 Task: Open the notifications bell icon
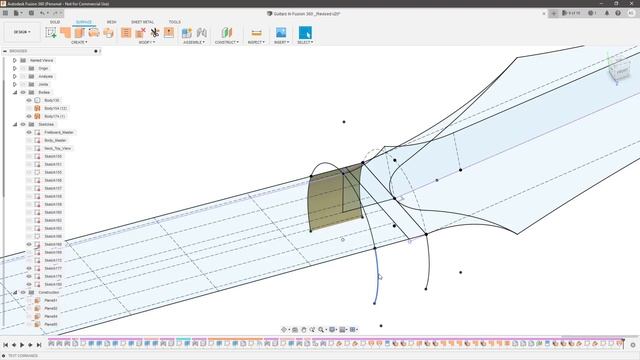click(607, 13)
